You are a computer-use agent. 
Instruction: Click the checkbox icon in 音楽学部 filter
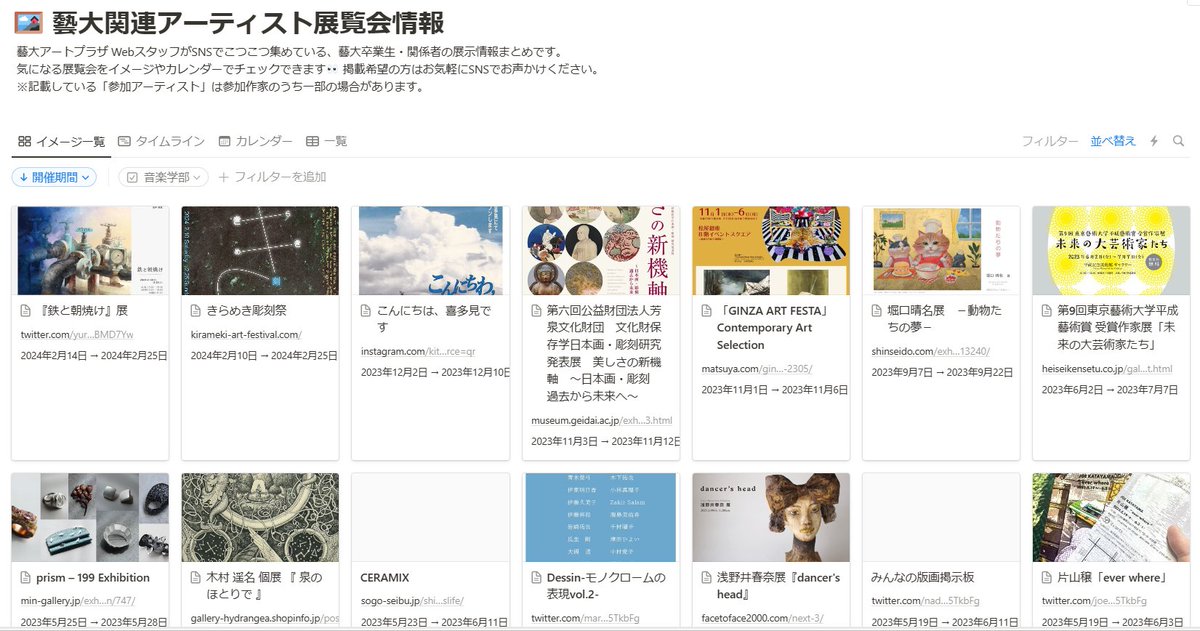(x=132, y=177)
